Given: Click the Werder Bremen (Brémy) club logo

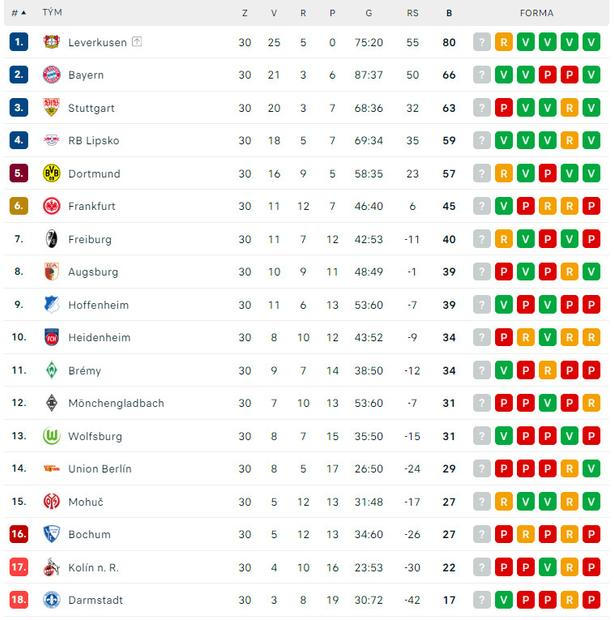Looking at the screenshot, I should (52, 370).
